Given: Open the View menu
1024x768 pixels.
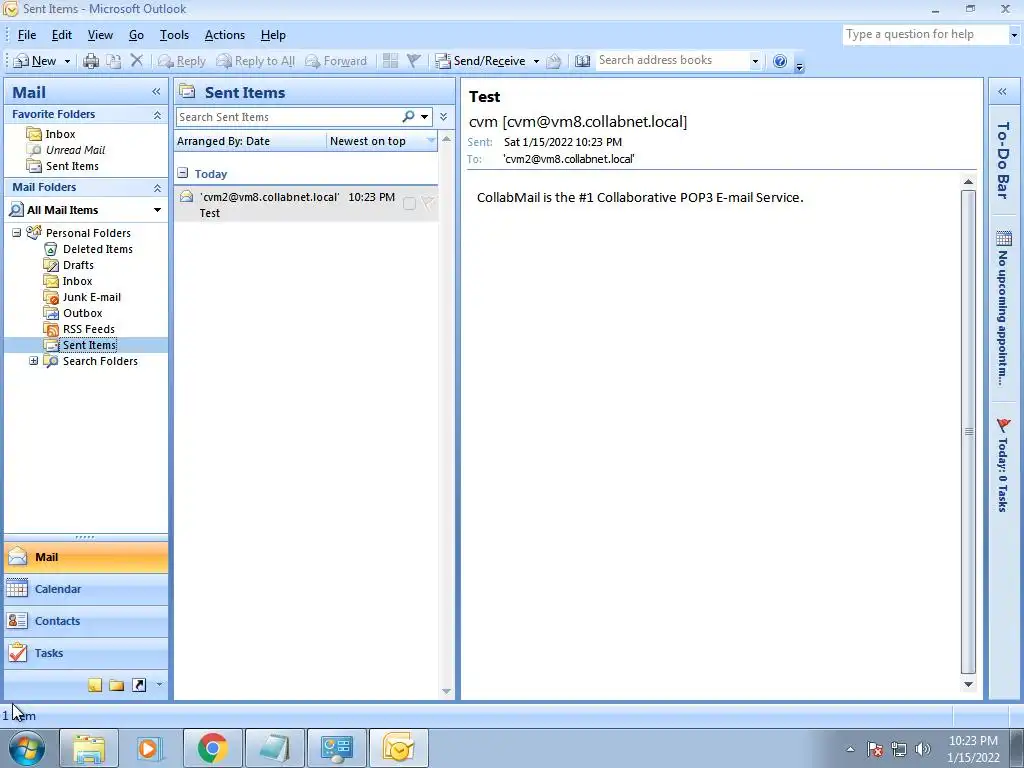Looking at the screenshot, I should pos(100,35).
